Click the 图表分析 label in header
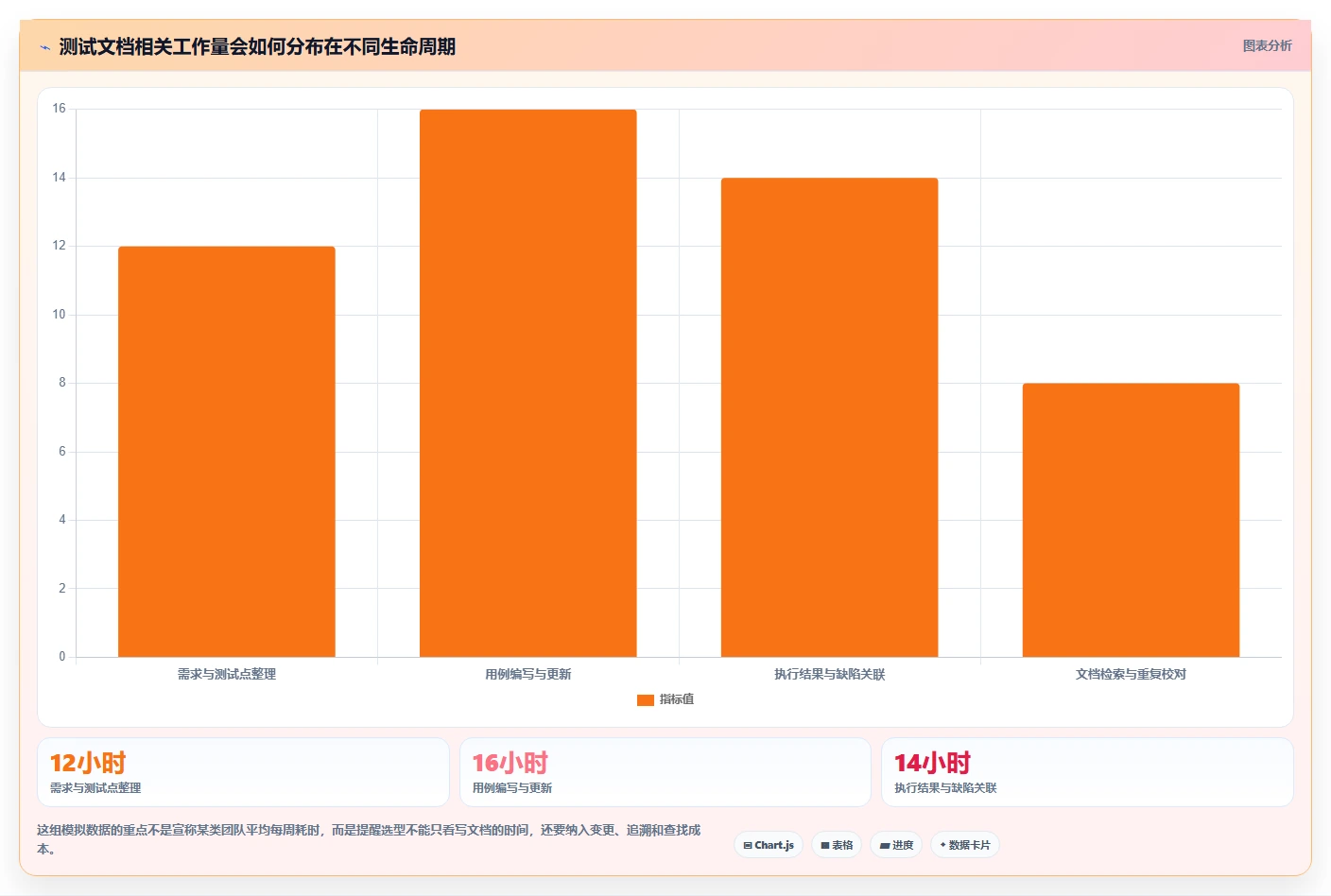Screen dimensions: 1331x896 pyautogui.click(x=1267, y=45)
